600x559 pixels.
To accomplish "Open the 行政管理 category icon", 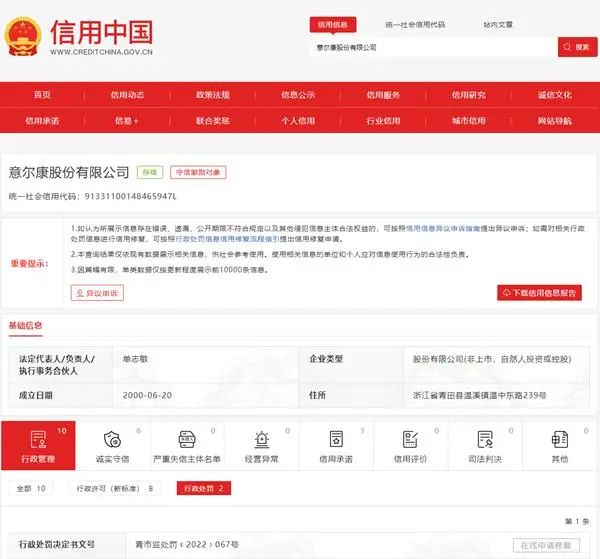I will [x=38, y=439].
